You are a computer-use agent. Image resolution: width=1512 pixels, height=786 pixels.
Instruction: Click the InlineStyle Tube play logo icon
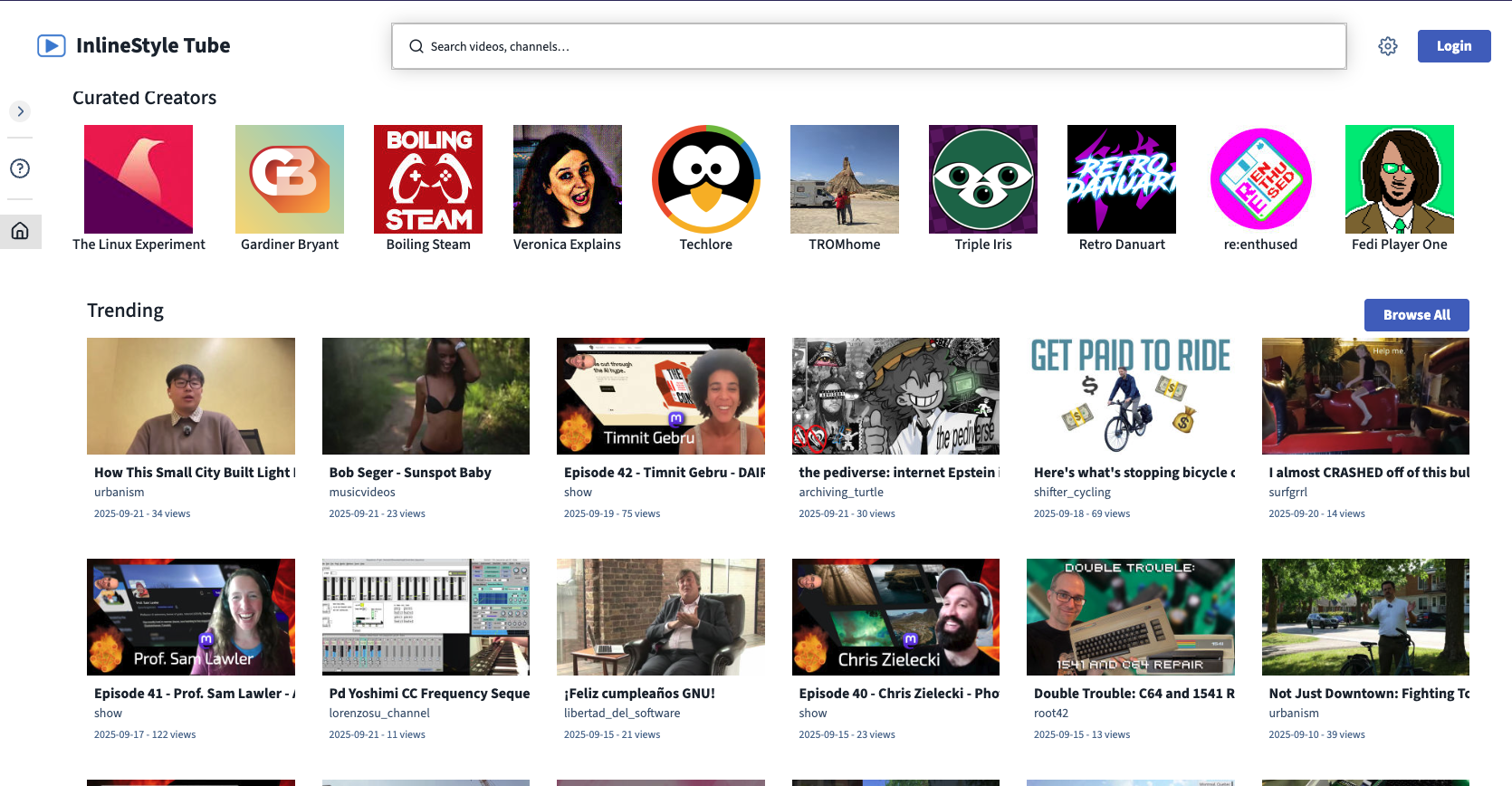point(51,46)
